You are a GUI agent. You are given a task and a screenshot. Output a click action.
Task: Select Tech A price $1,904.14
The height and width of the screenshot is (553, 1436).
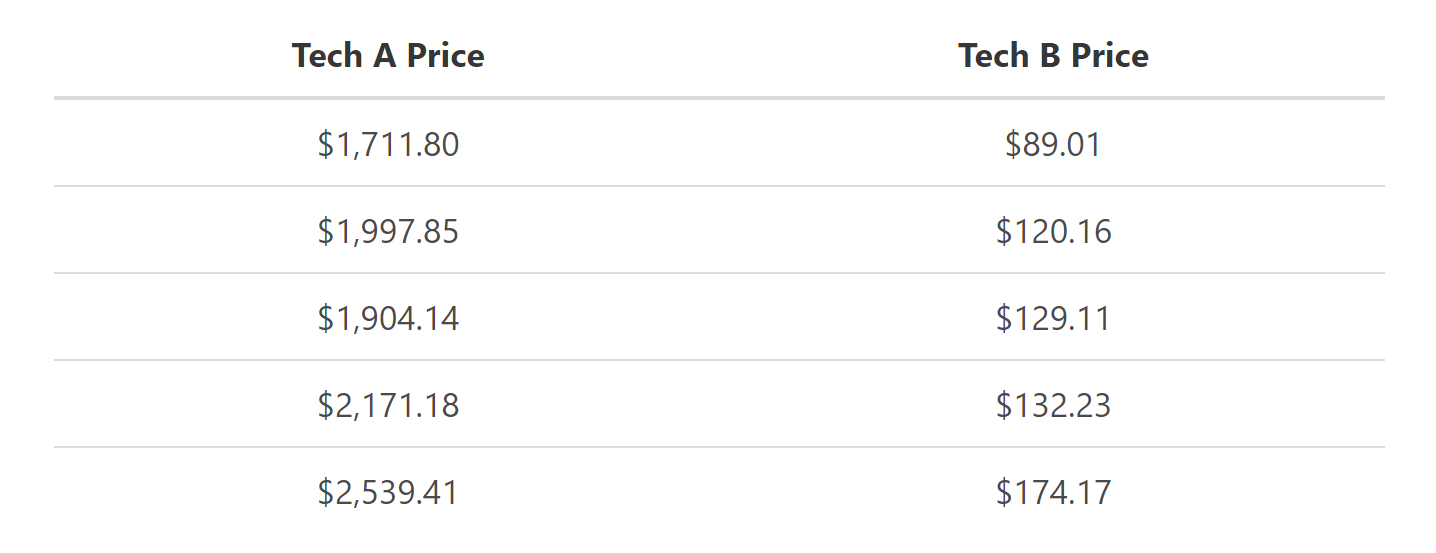click(x=388, y=319)
